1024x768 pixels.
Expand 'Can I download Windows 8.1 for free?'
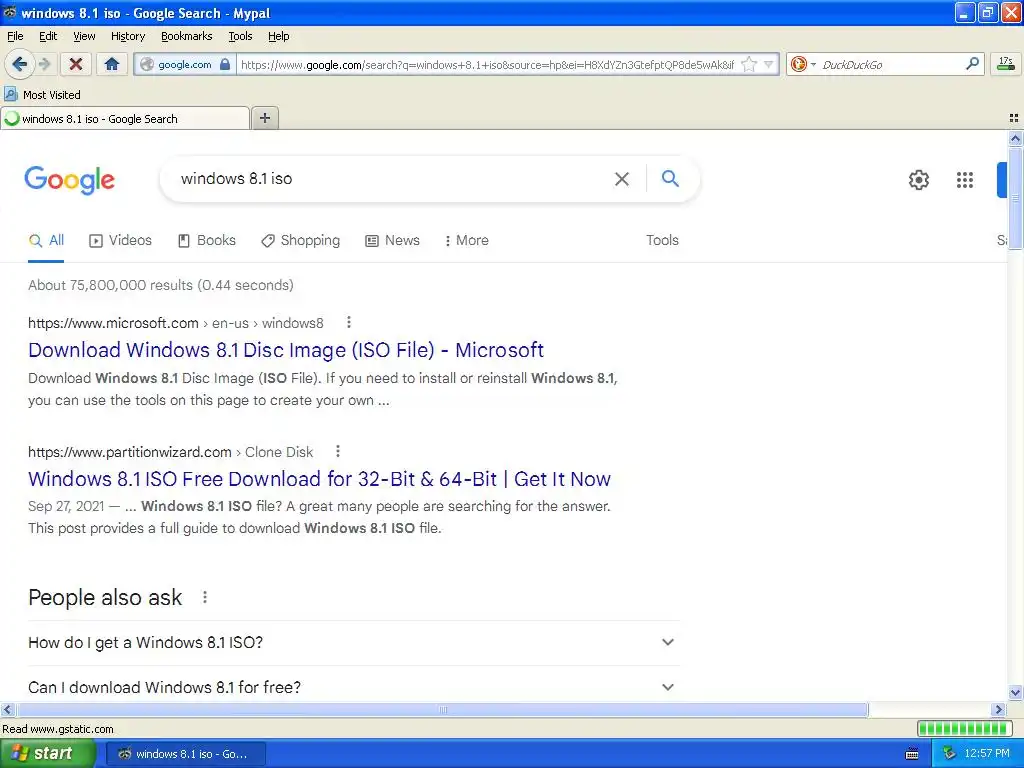coord(353,687)
